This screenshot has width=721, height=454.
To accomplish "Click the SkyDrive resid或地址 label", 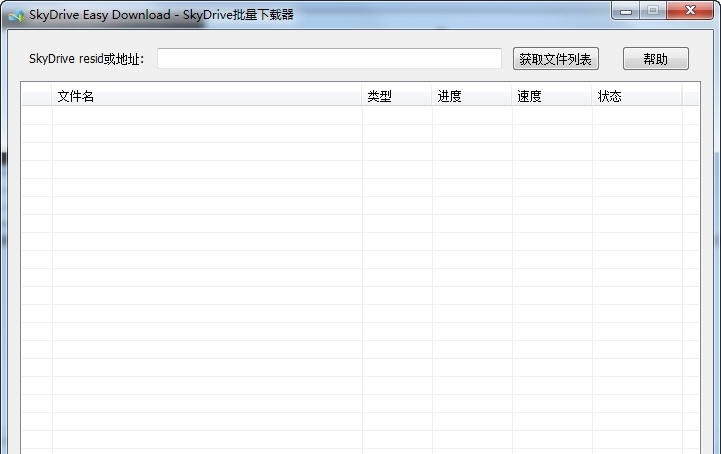I will pos(87,59).
